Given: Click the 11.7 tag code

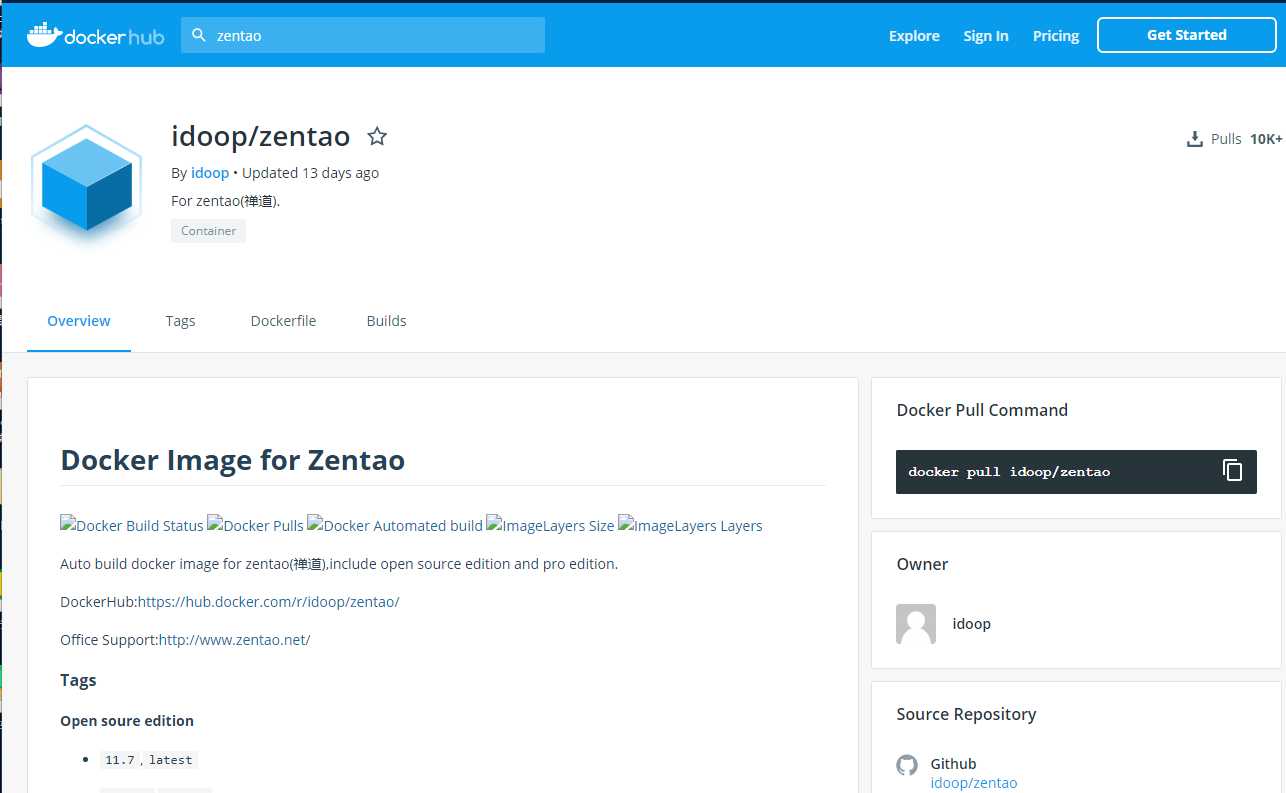Looking at the screenshot, I should (119, 760).
